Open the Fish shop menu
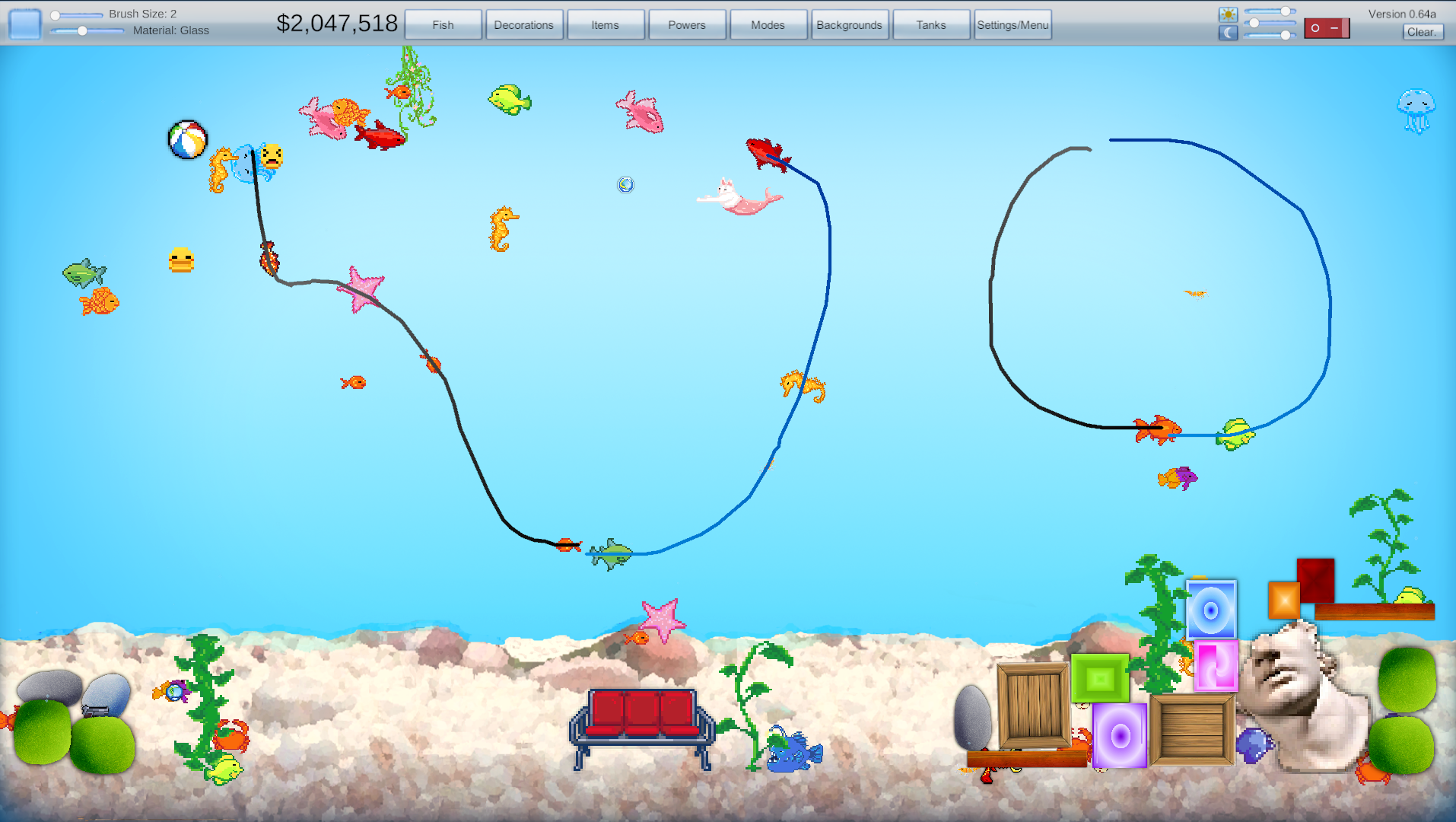 pyautogui.click(x=443, y=24)
